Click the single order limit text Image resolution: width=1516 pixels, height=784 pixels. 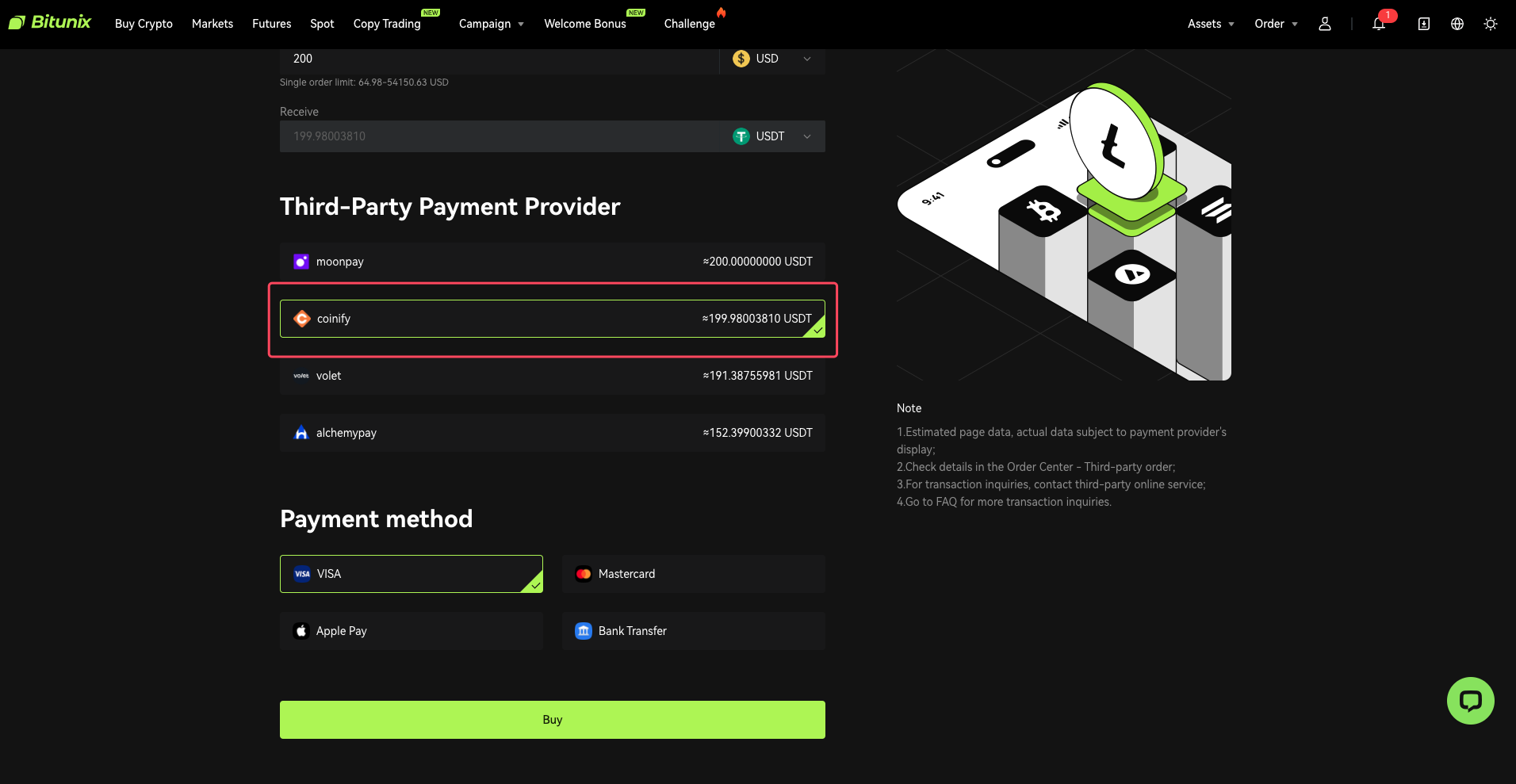tap(364, 82)
